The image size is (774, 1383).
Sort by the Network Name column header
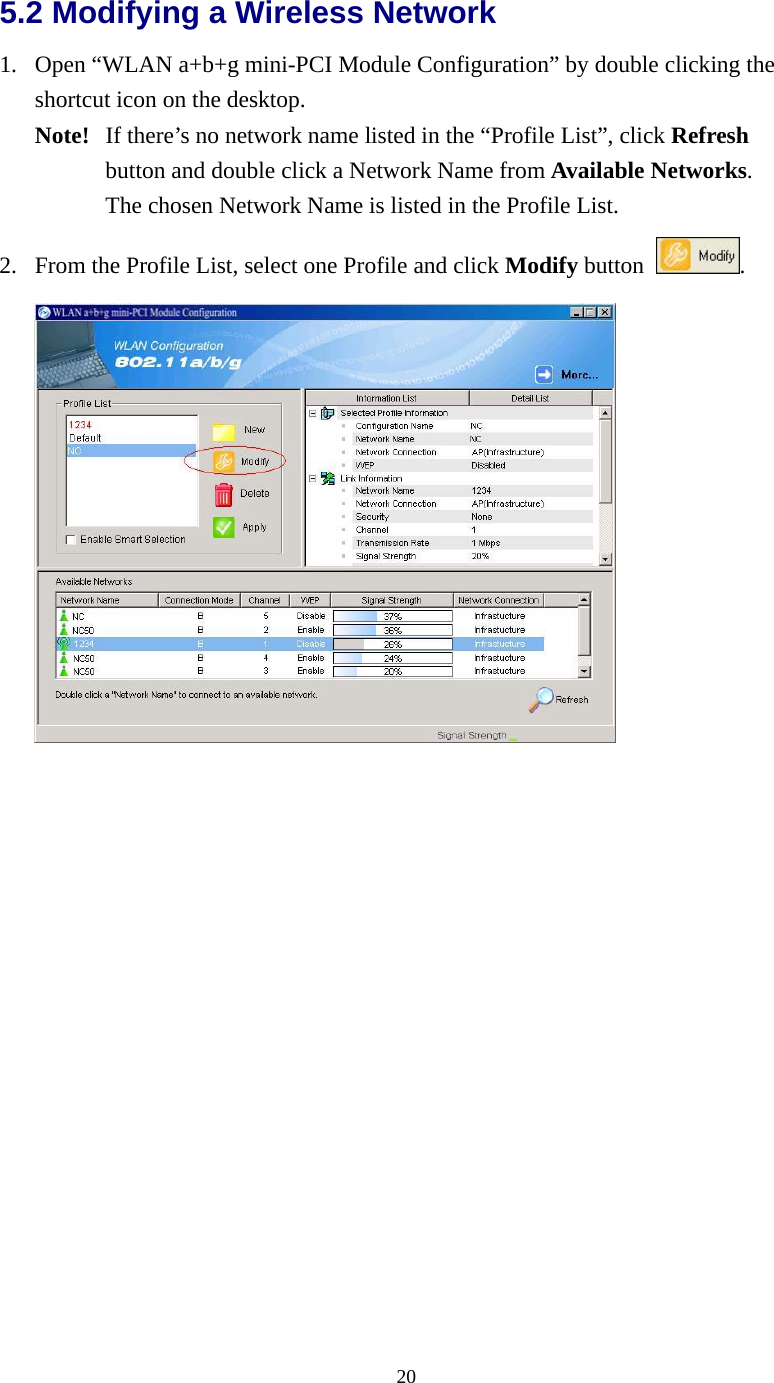click(x=107, y=600)
